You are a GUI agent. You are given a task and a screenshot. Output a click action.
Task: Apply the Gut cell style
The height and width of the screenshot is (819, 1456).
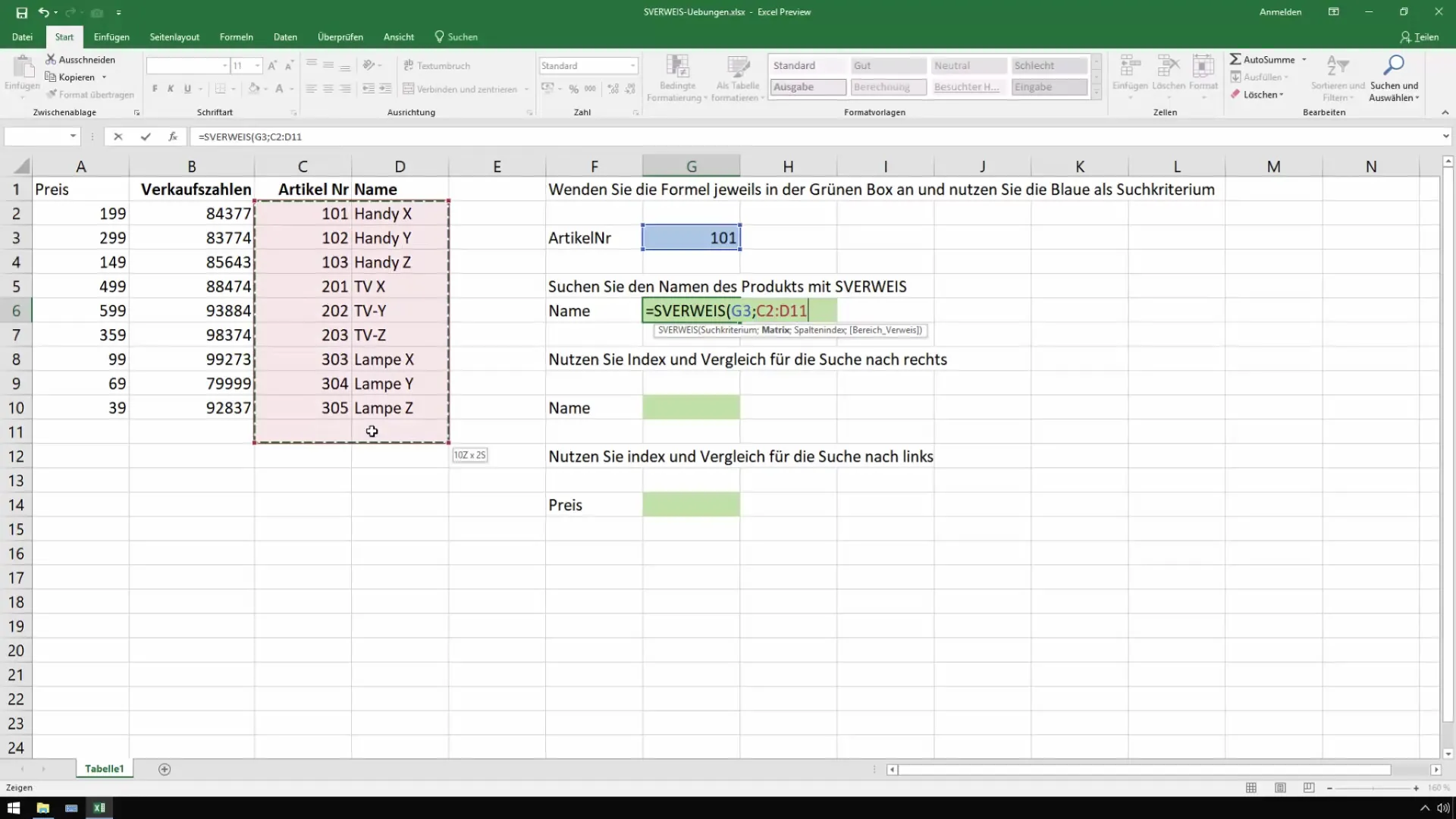(x=888, y=66)
